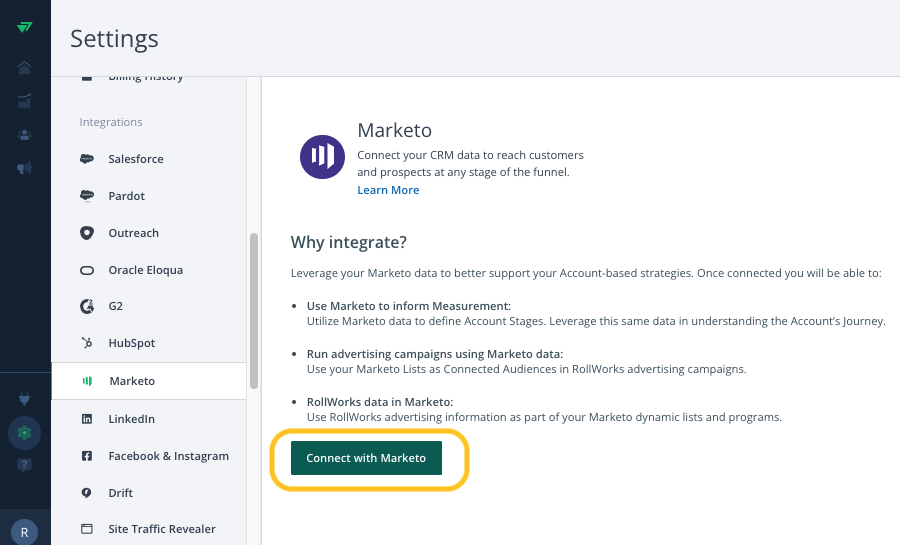
Task: Click the Site Traffic Revealer window icon
Action: 87,529
